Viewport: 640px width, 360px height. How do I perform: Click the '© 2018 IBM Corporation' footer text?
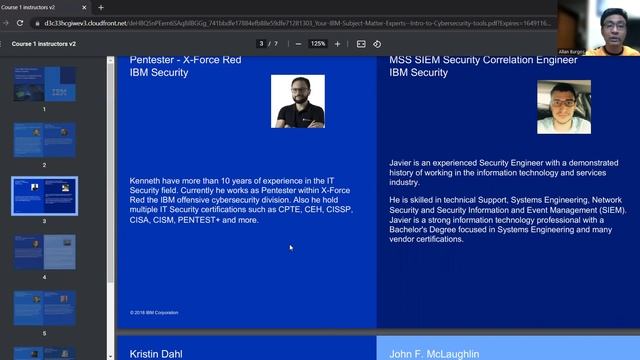coord(154,313)
